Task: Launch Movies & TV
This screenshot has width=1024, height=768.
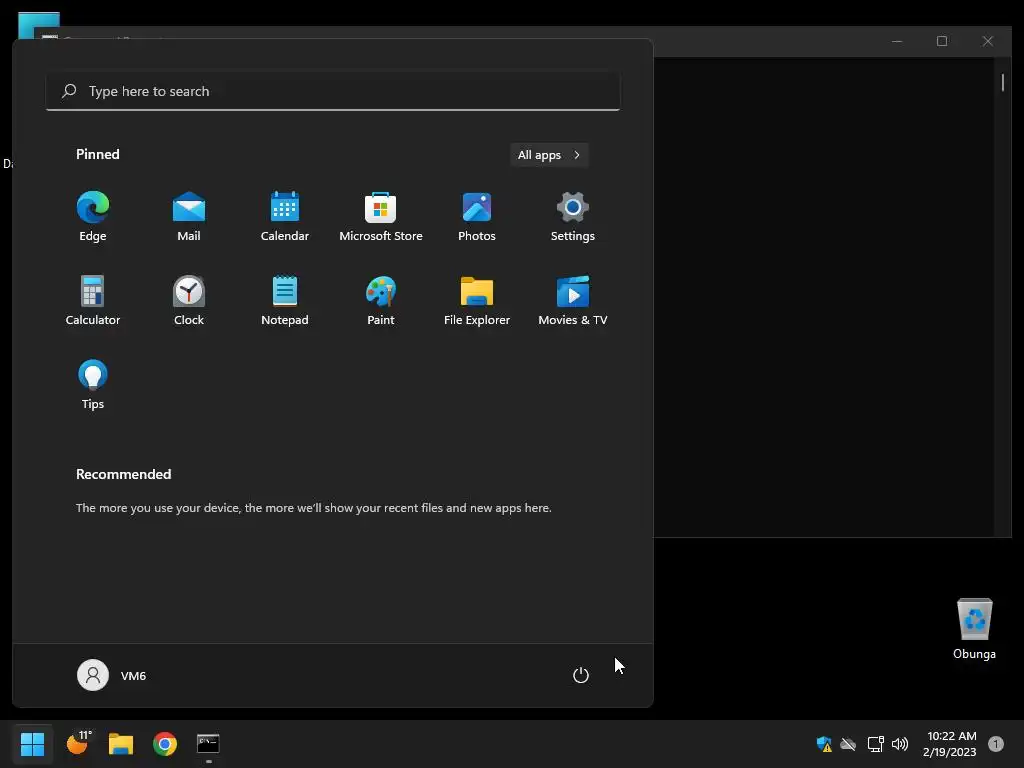Action: coord(573,300)
